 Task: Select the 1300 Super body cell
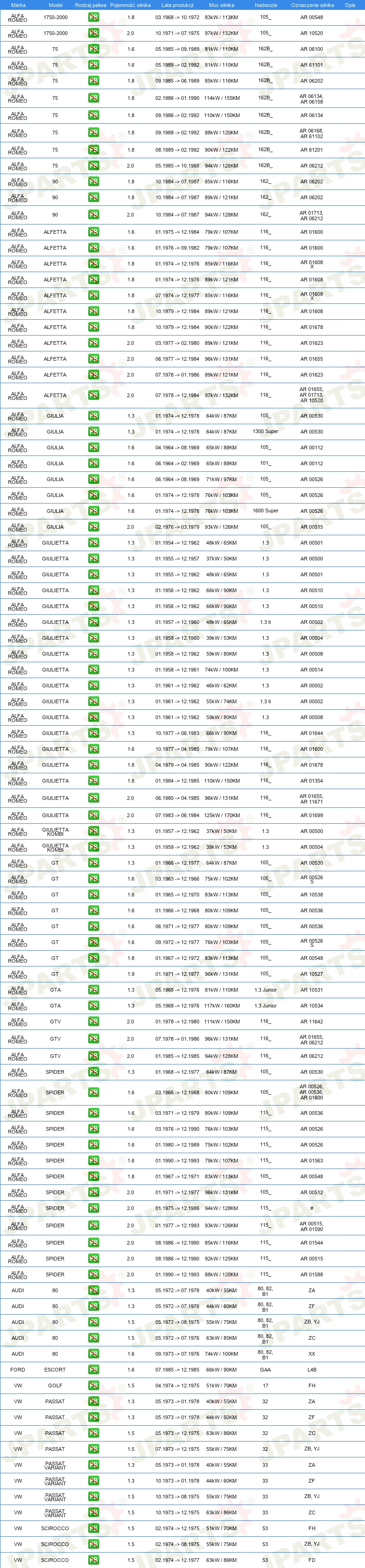point(265,432)
